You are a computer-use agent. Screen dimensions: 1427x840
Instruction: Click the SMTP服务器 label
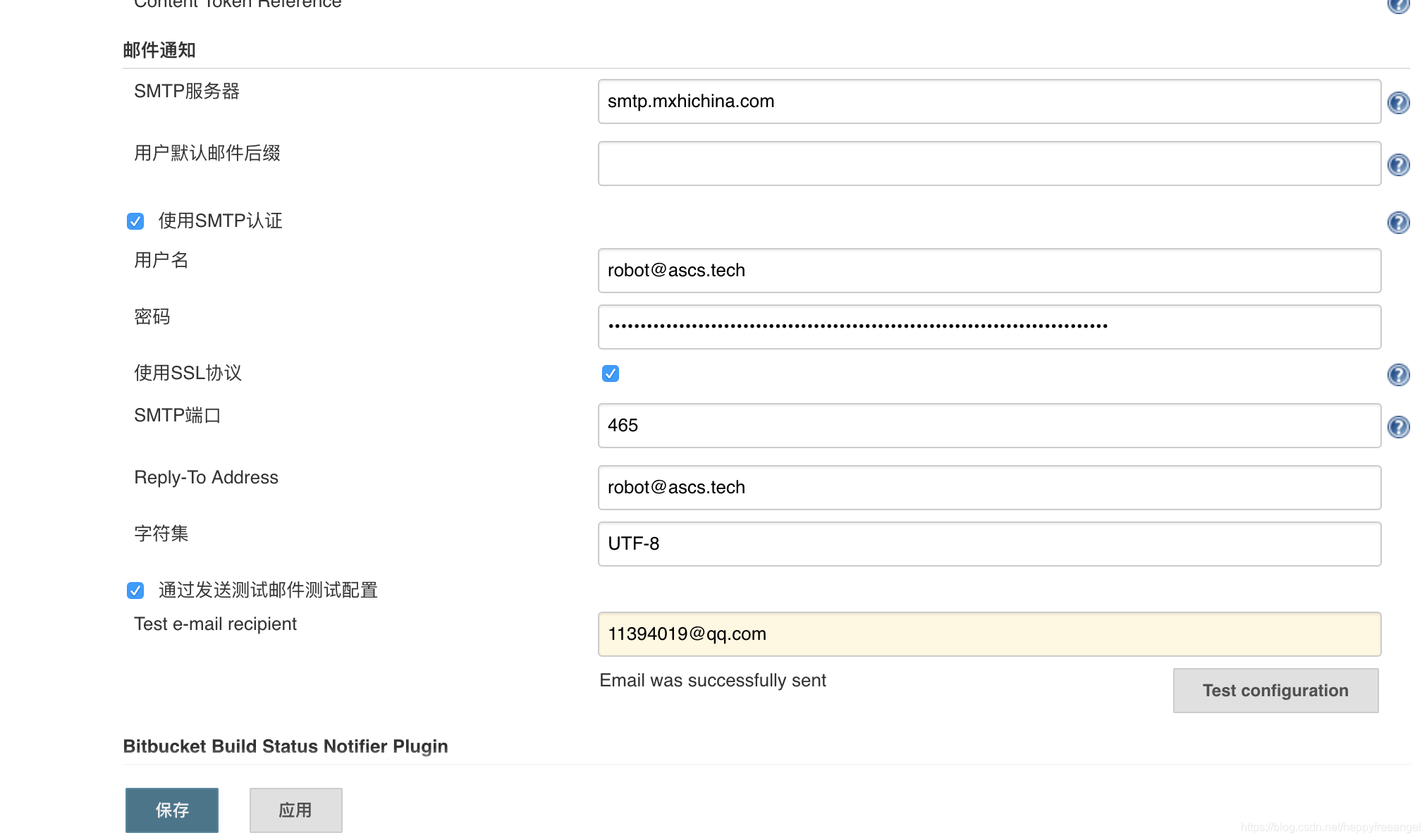coord(187,91)
